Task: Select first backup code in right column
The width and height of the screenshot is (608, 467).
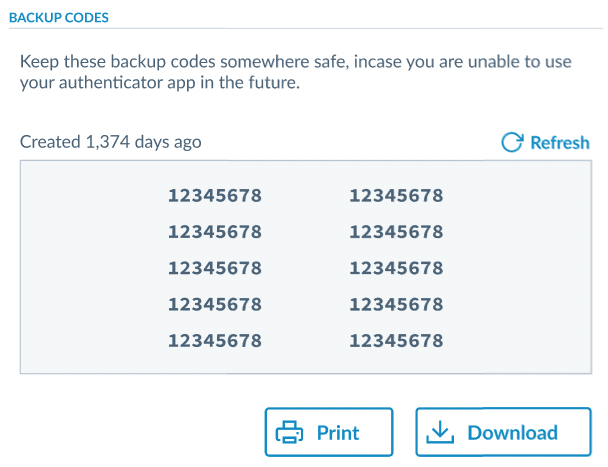Action: (x=396, y=196)
